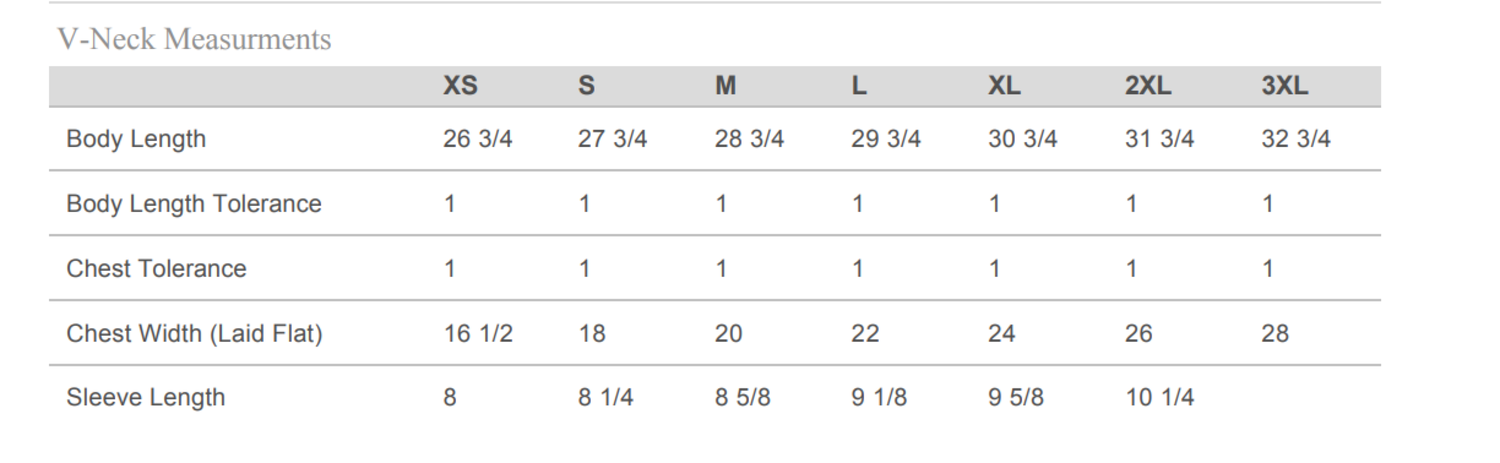Screen dimensions: 1500x463
Task: Select body length value 29 3/4
Action: (885, 139)
